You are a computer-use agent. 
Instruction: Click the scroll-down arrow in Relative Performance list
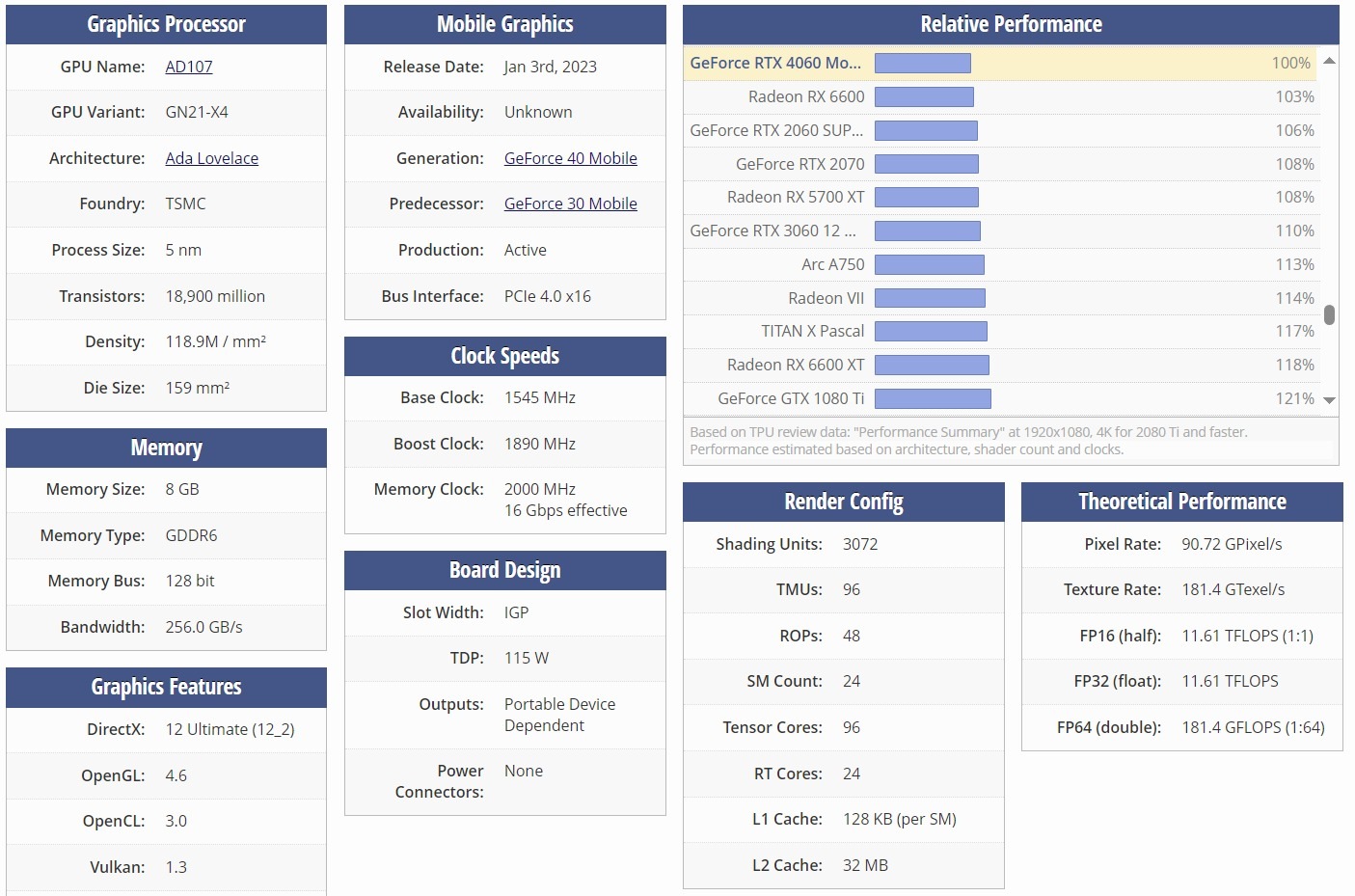1329,400
